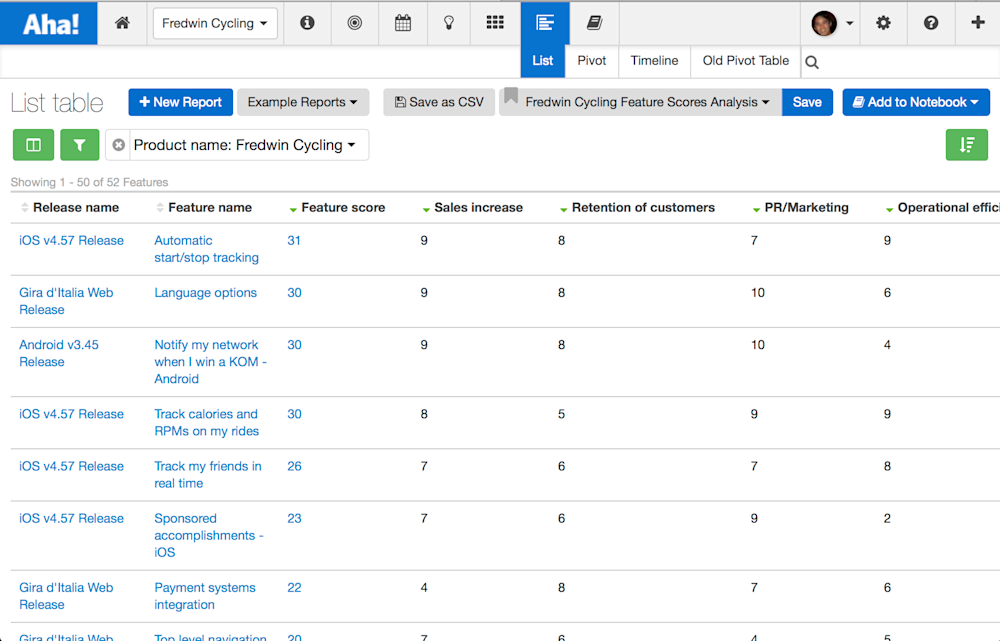1000x641 pixels.
Task: Switch to the Timeline tab
Action: pos(654,60)
